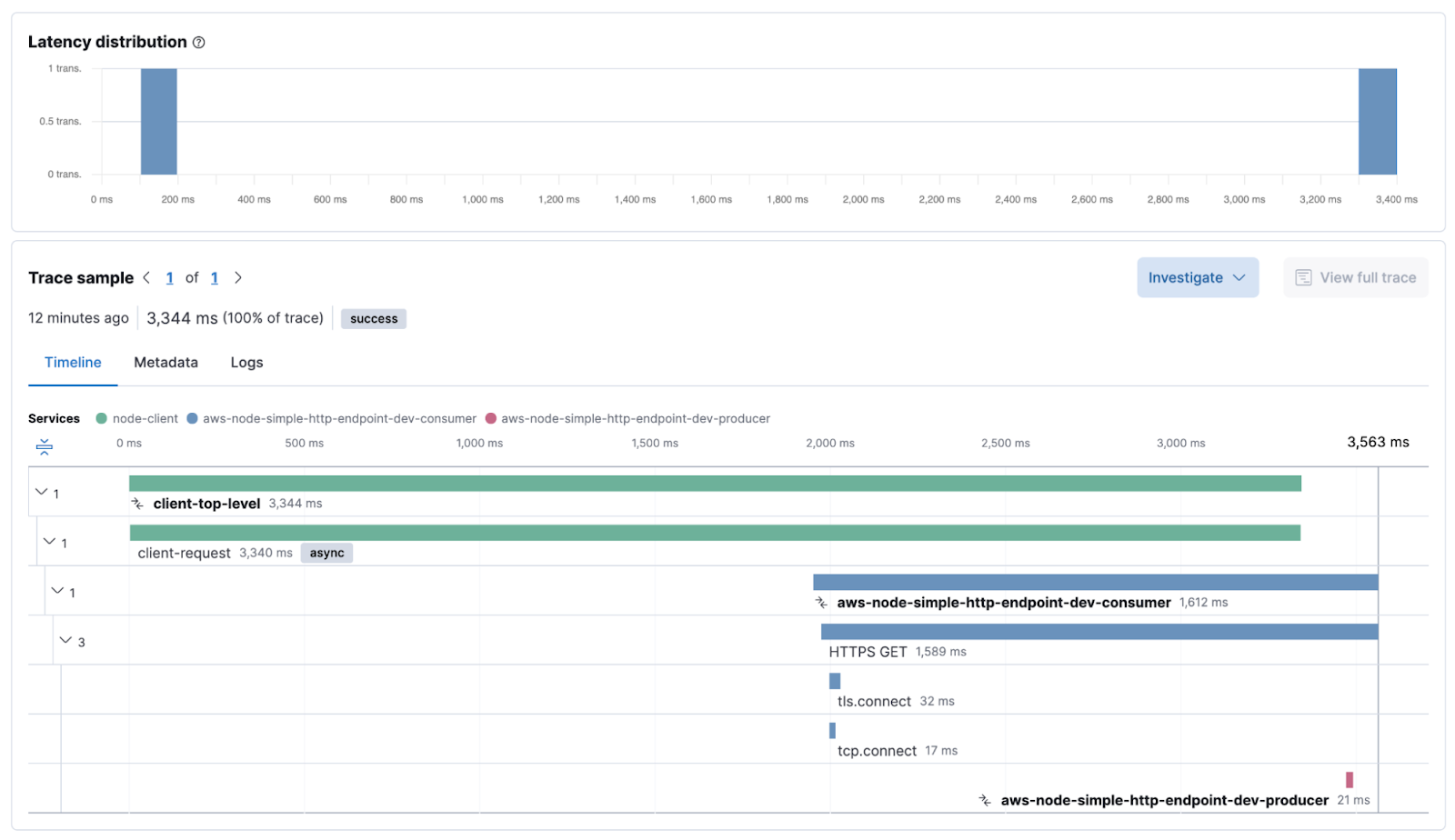
Task: Select the tls.connect span bar
Action: click(835, 681)
